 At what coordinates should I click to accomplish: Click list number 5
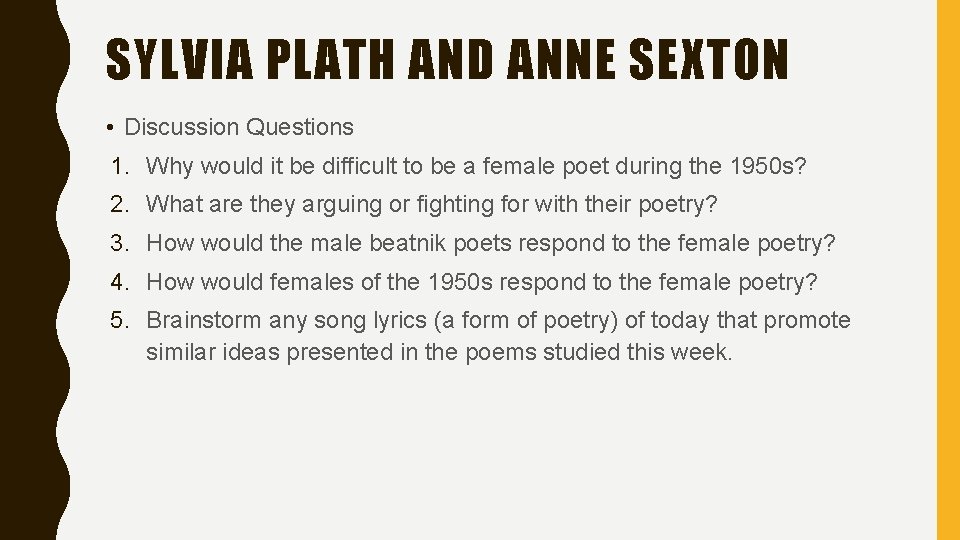(119, 320)
